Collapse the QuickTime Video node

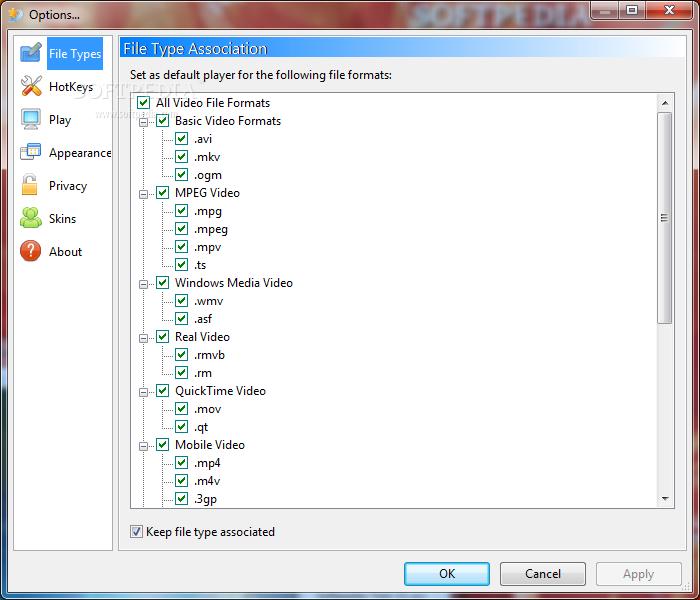coord(143,392)
